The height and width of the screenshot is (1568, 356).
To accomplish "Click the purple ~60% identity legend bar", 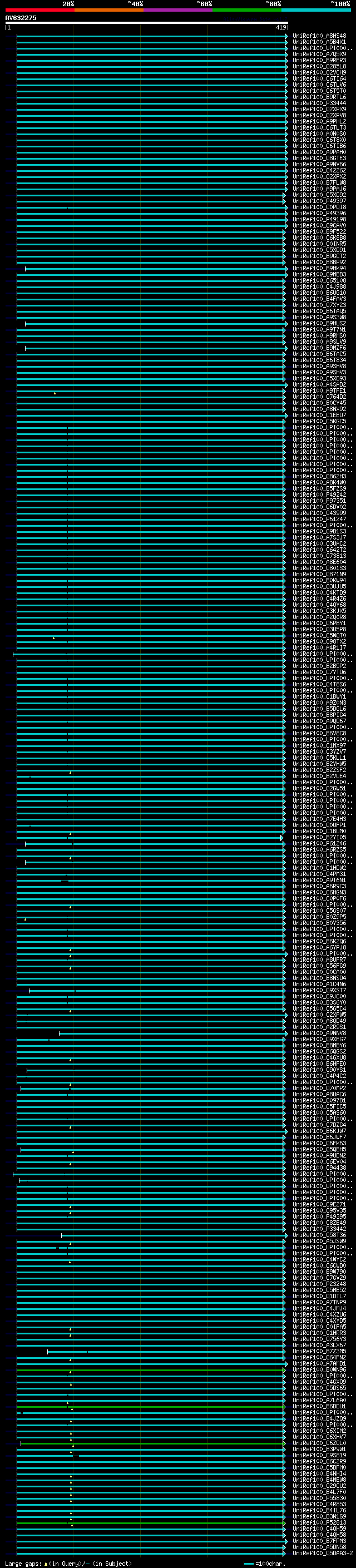I will 177,10.
